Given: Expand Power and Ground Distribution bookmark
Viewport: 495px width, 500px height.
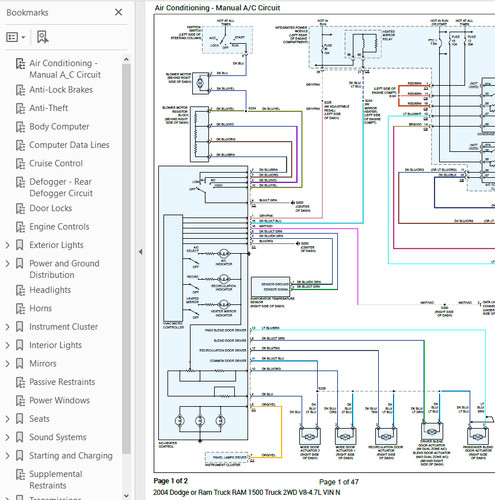Looking at the screenshot, I should coord(7,263).
